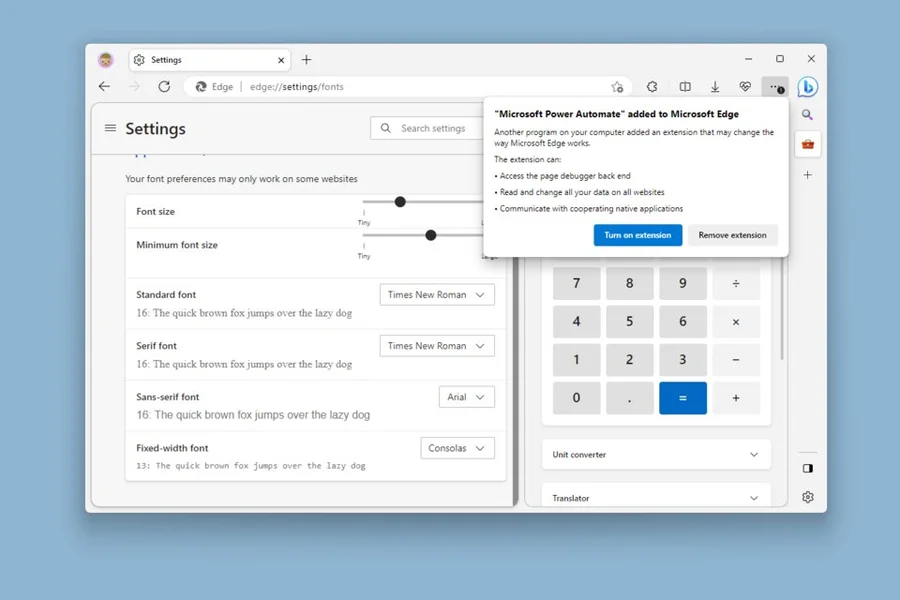Click the sidebar Search icon
900x600 pixels.
[x=808, y=115]
